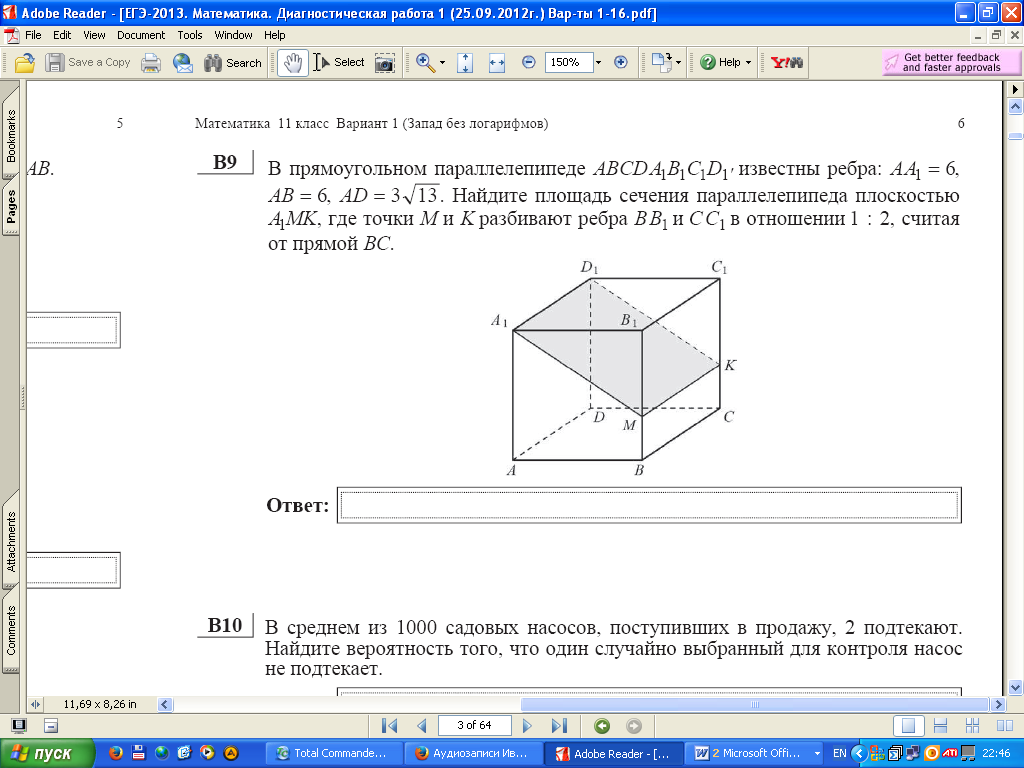
Task: Select Continuous page layout icon
Action: (x=940, y=726)
